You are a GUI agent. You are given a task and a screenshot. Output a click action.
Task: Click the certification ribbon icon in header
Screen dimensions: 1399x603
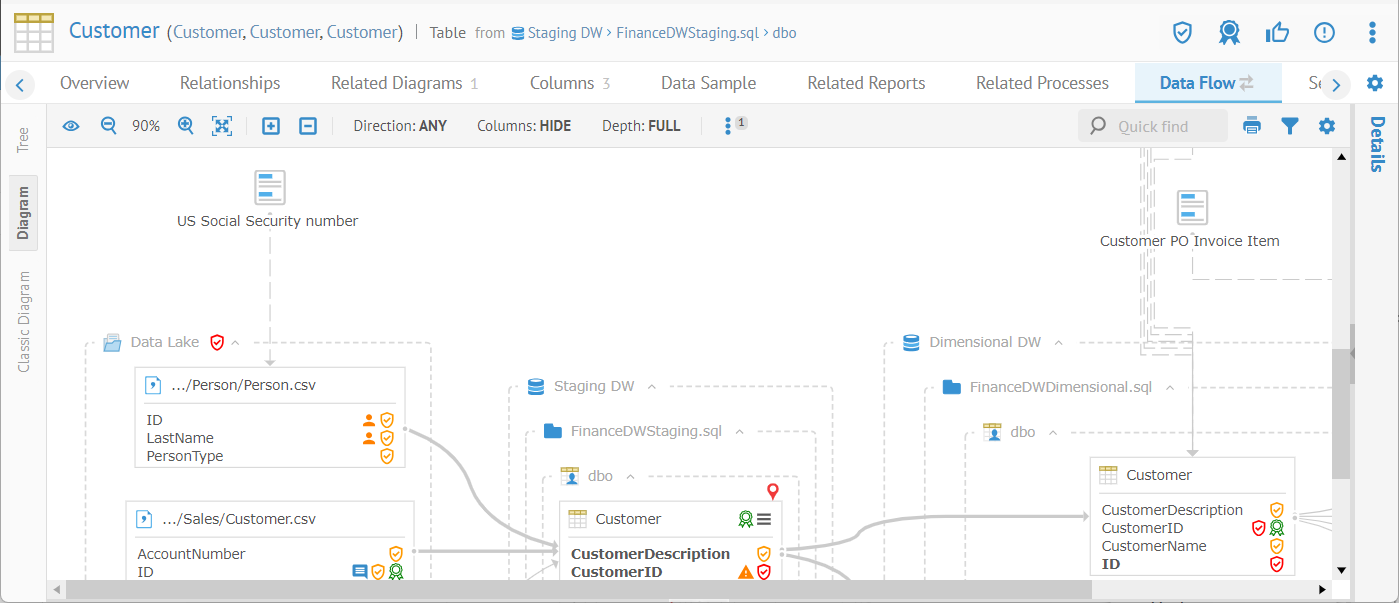click(1229, 33)
